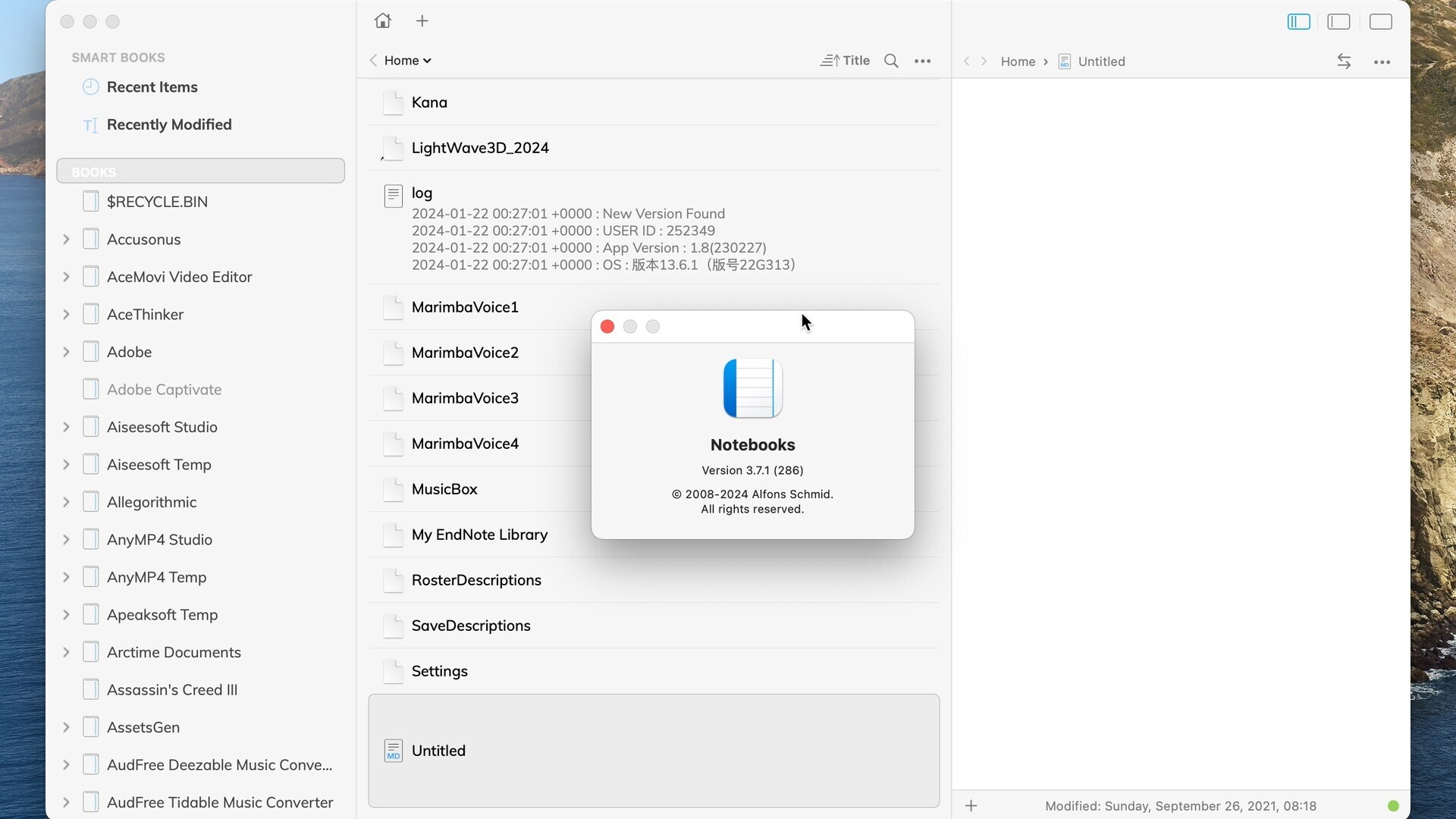Expand the Adobe books folder

(x=67, y=351)
